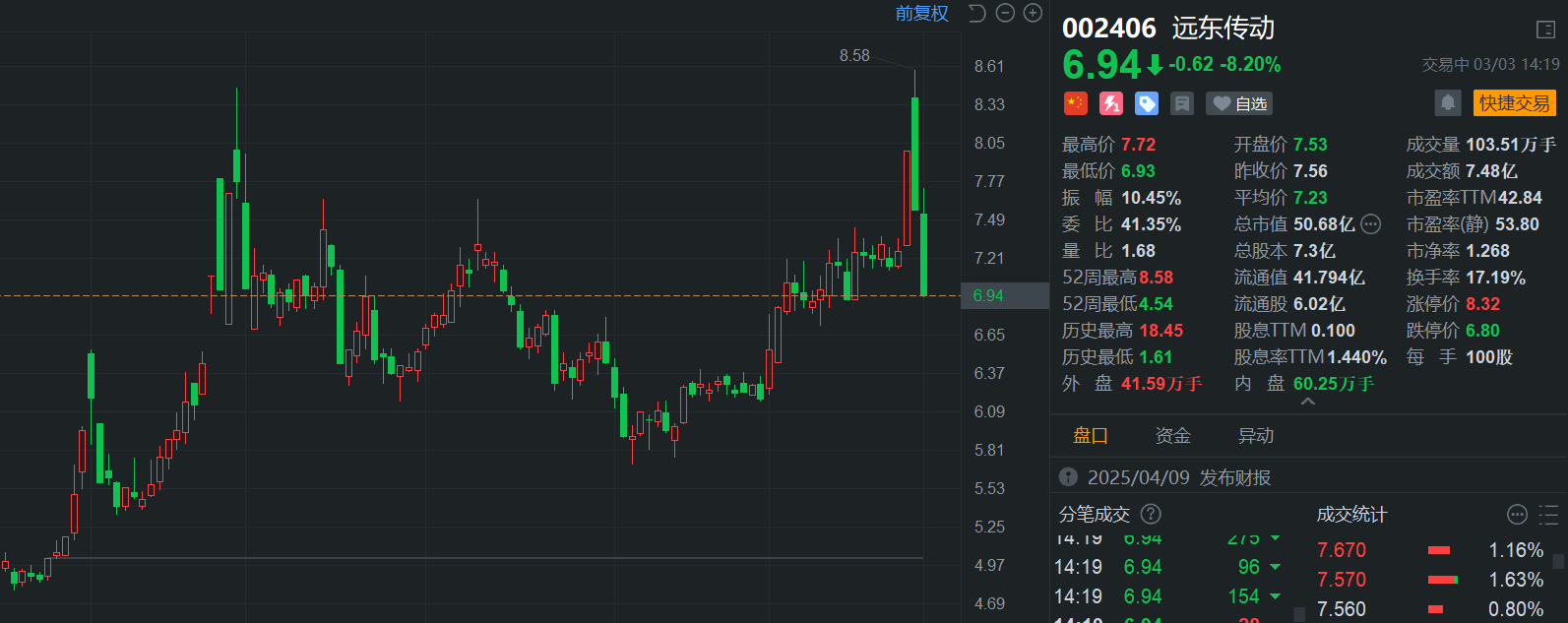The height and width of the screenshot is (623, 1568).
Task: Click the blue price tag icon
Action: [1147, 103]
